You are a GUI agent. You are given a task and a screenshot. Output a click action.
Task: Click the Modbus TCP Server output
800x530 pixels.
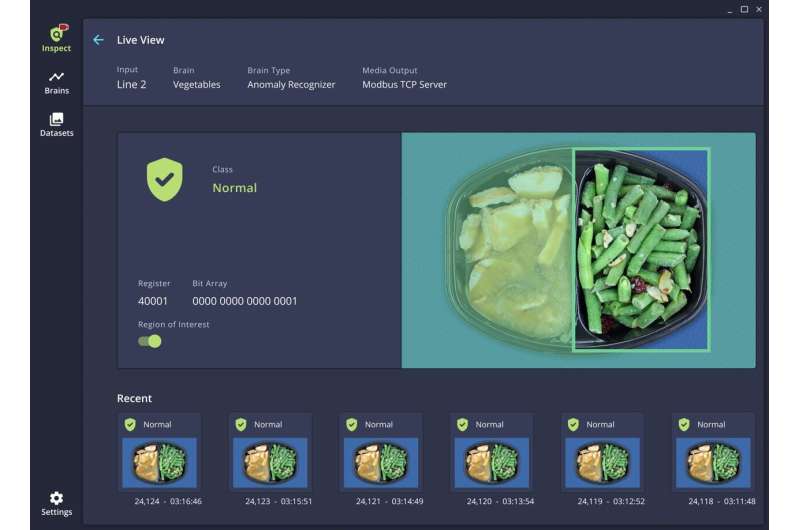point(404,85)
